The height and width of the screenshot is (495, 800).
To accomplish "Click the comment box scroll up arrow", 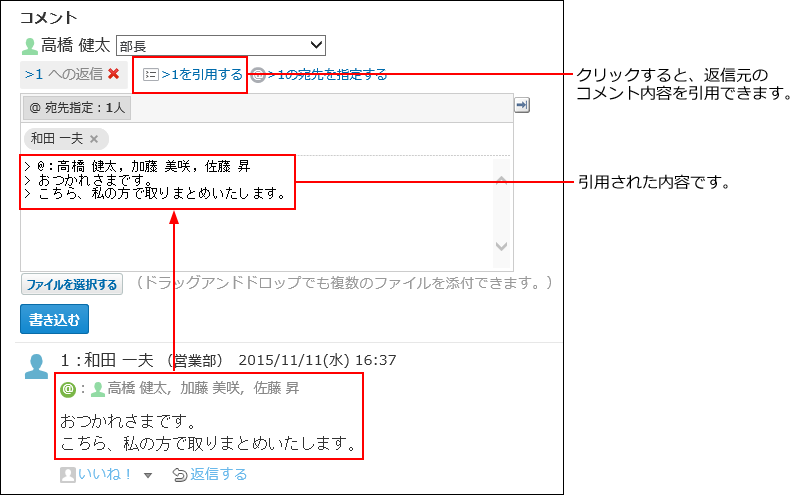I will click(x=502, y=180).
